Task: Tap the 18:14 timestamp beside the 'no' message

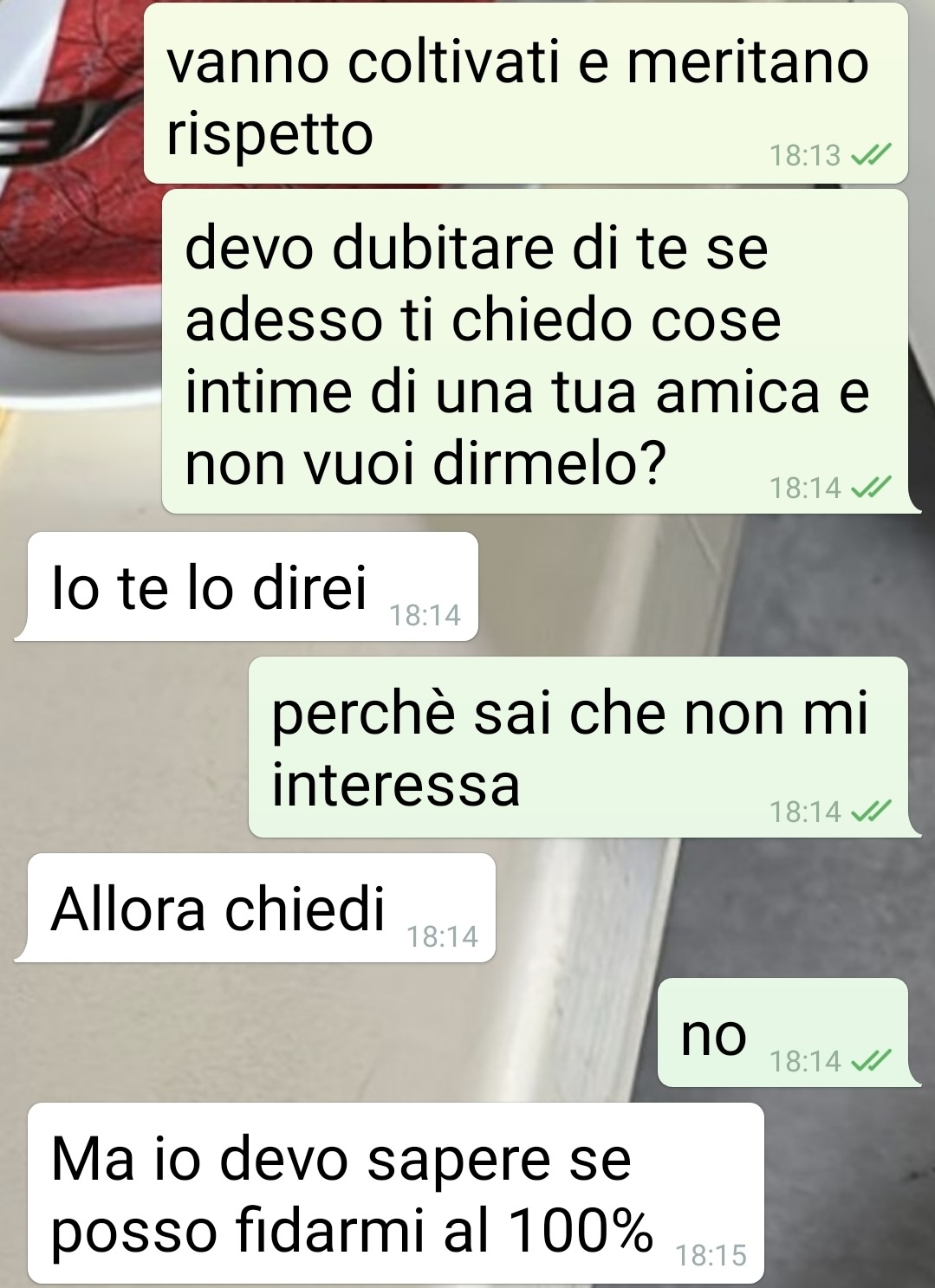Action: (x=805, y=1061)
